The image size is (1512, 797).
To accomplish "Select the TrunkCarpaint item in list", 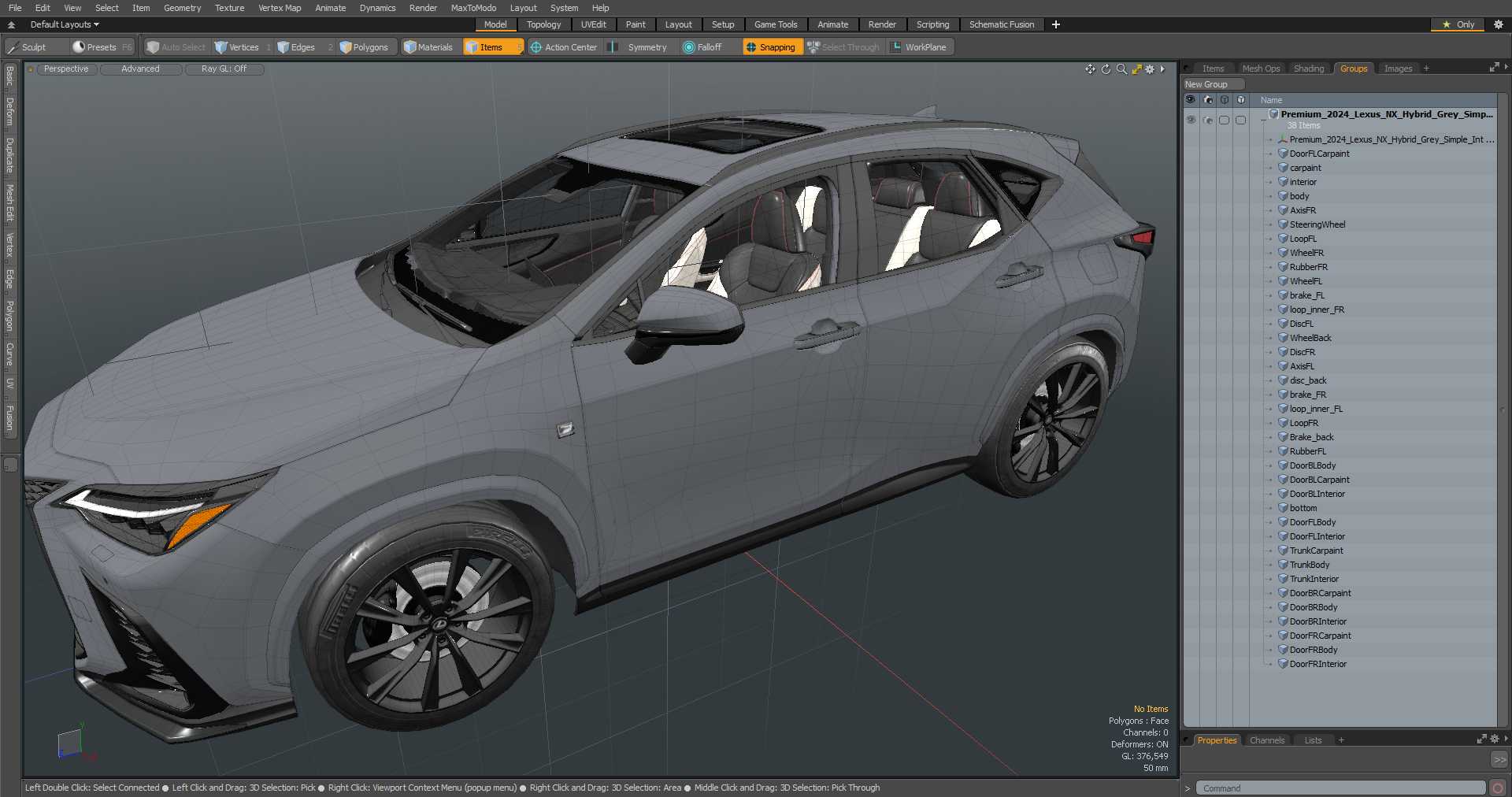I will click(1316, 550).
